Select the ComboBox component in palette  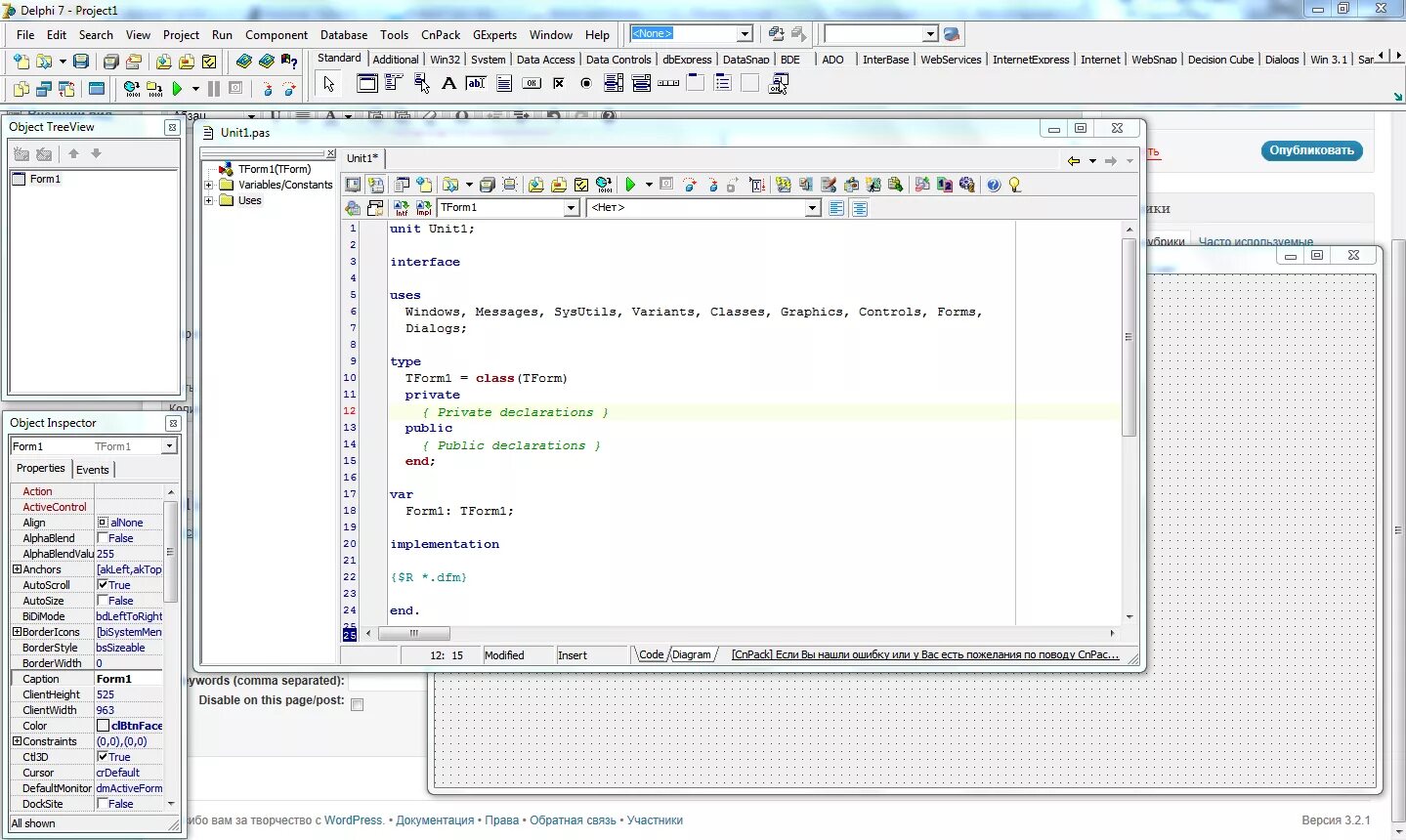[641, 84]
